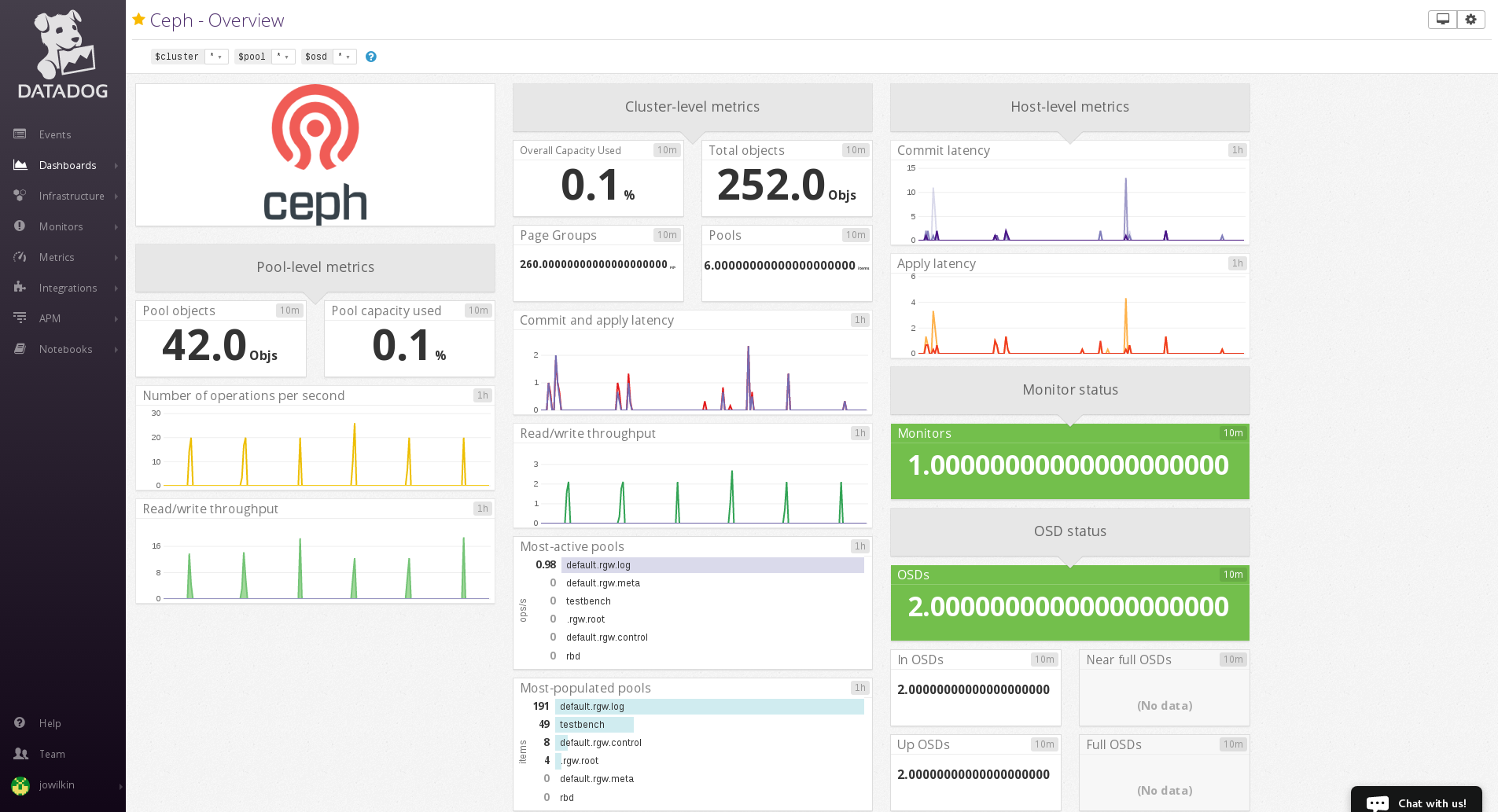1498x812 pixels.
Task: Click the OSDs green status widget
Action: click(1070, 603)
